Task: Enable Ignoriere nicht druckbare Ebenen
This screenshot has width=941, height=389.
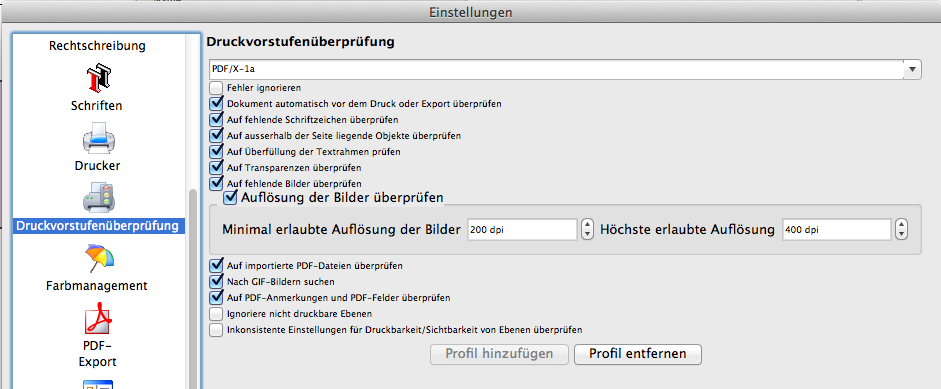Action: (x=216, y=313)
